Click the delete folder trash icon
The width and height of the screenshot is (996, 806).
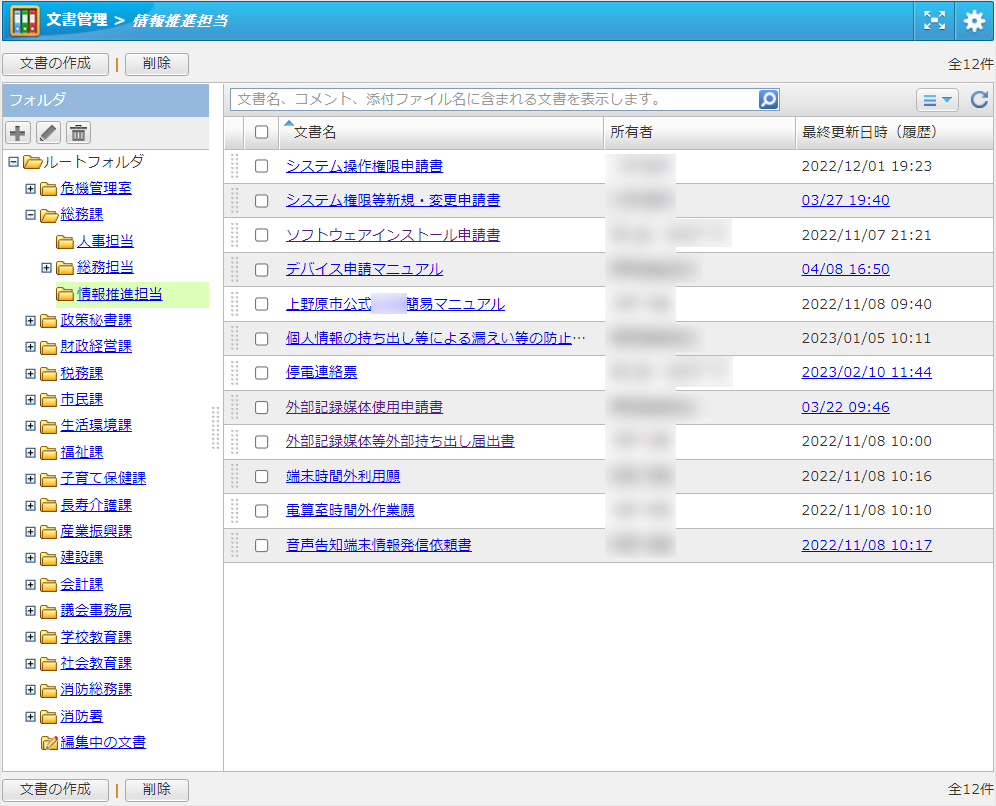pyautogui.click(x=78, y=133)
